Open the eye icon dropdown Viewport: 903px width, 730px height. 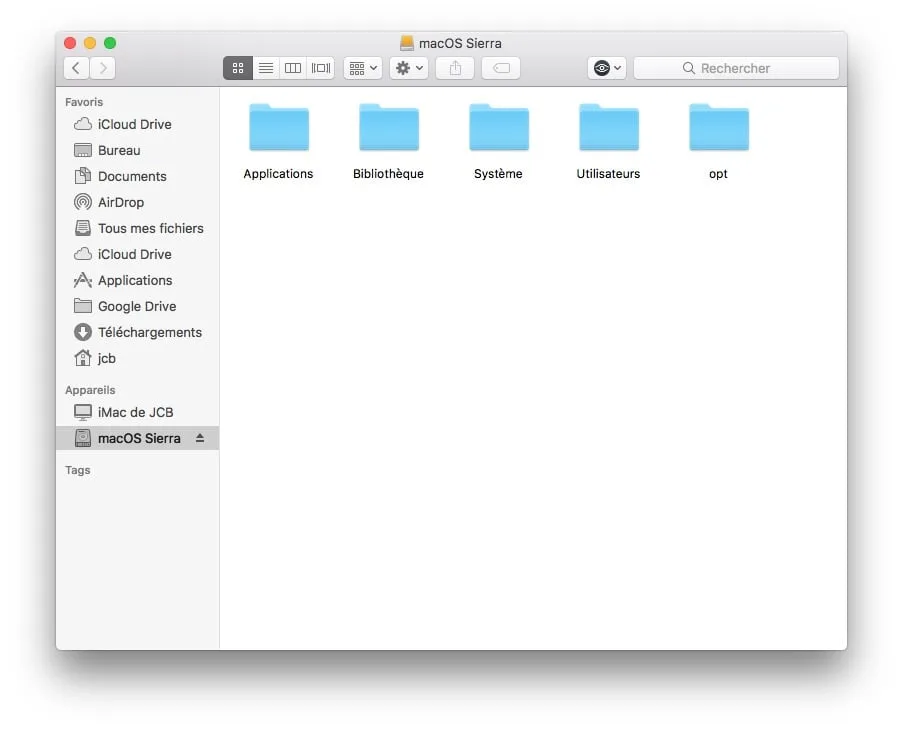[607, 68]
